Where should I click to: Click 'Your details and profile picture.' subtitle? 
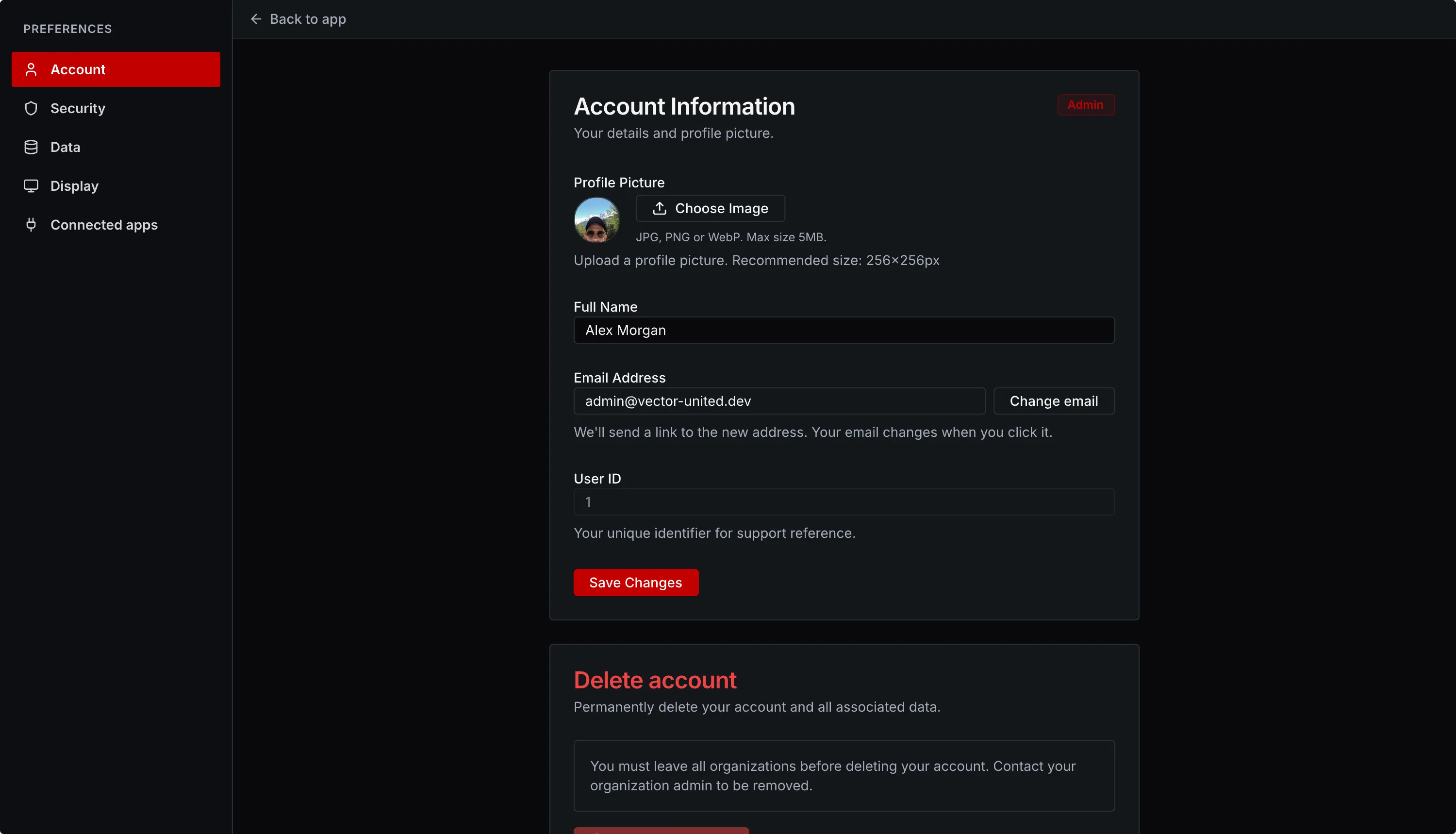(673, 133)
